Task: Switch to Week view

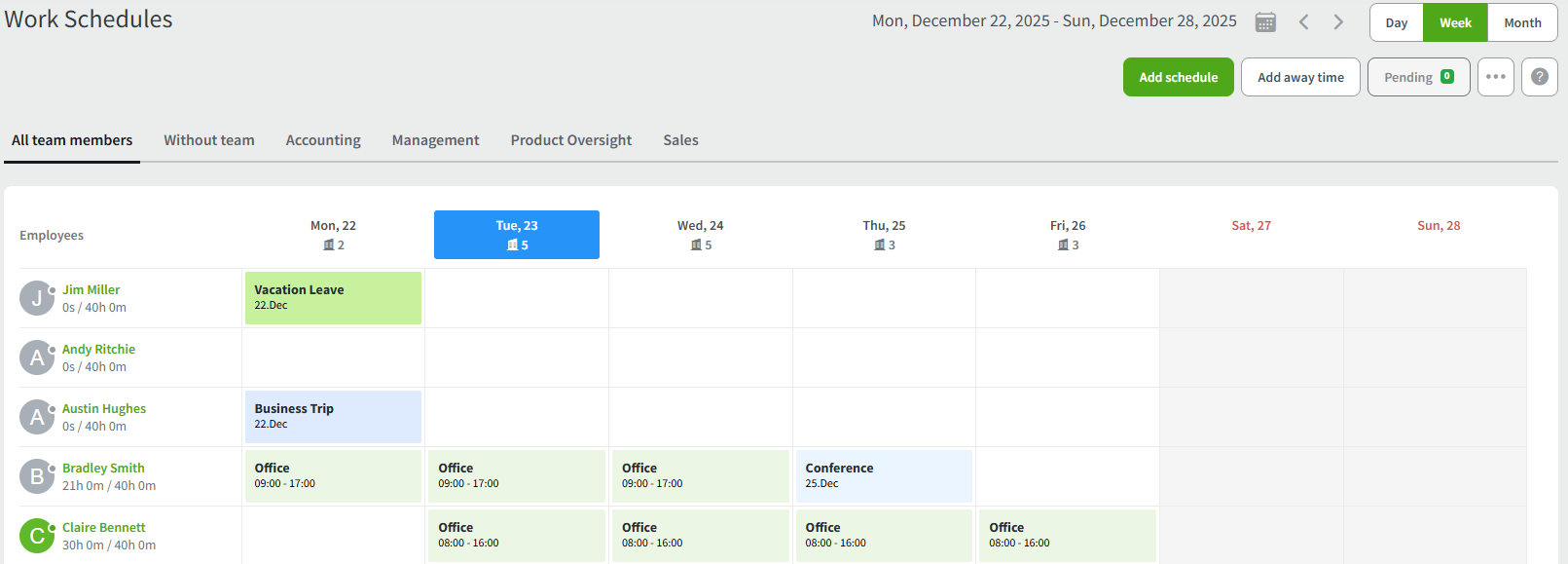Action: pyautogui.click(x=1455, y=23)
